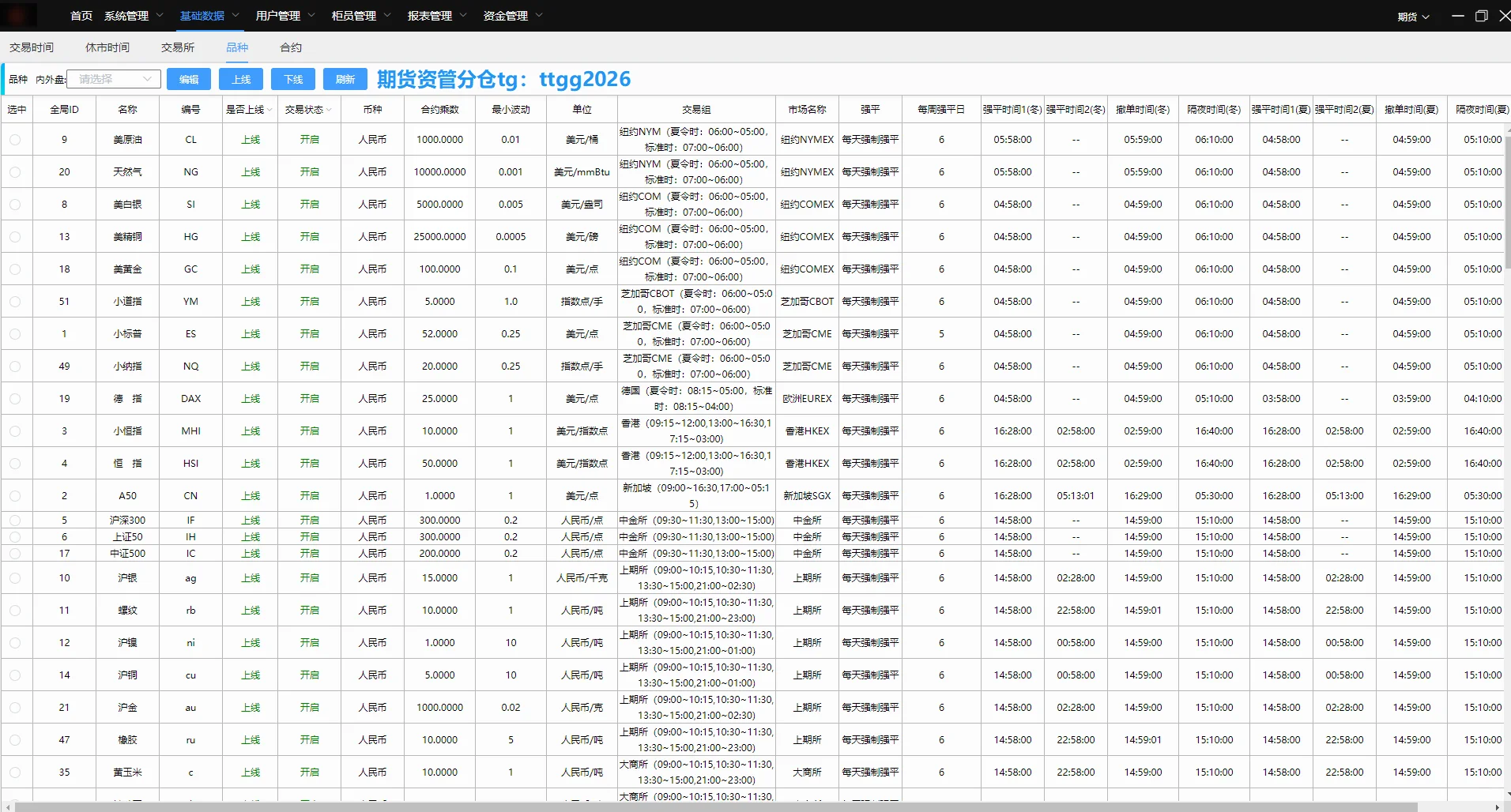Expand the 资金管理 menu chevron

pyautogui.click(x=541, y=16)
